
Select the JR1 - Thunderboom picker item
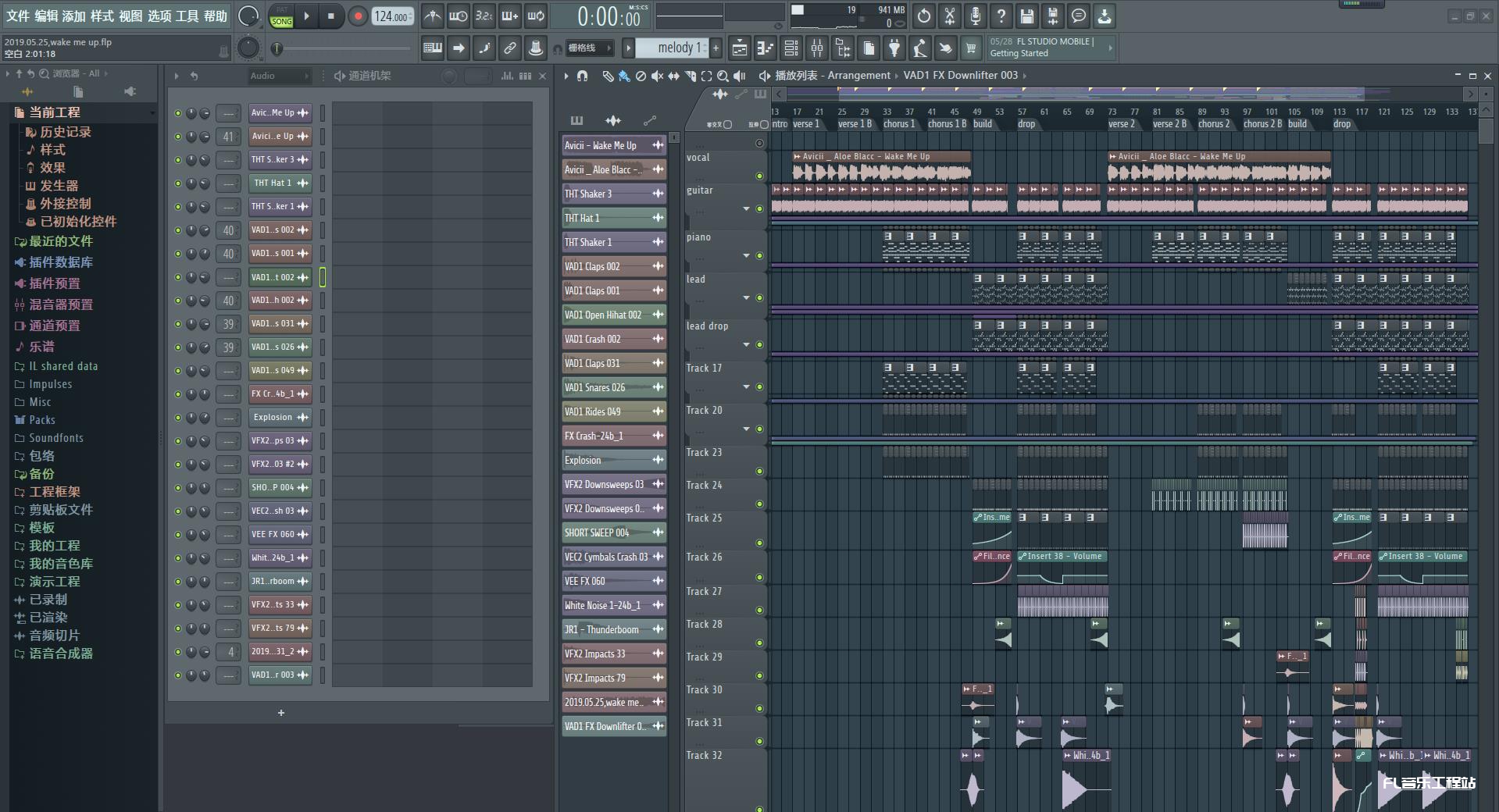pyautogui.click(x=614, y=629)
